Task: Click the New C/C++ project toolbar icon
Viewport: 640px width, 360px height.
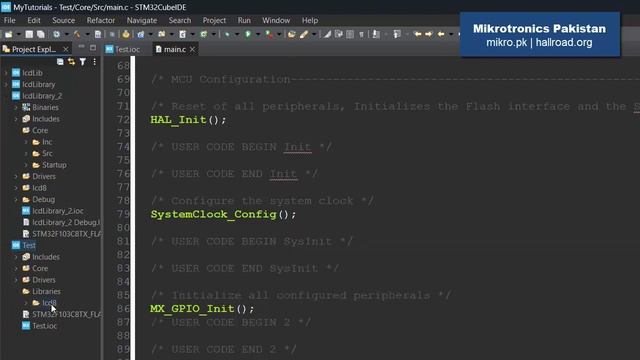Action: (x=141, y=35)
